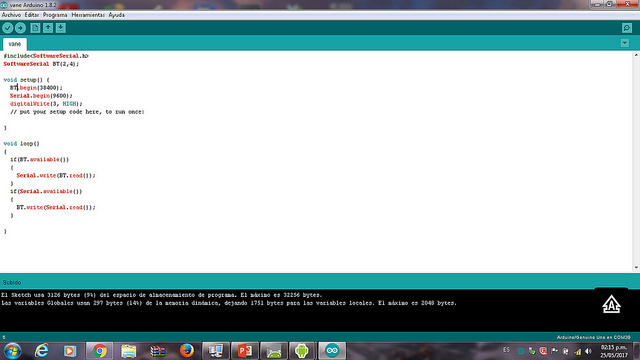640x360 pixels.
Task: Open the Editar menu
Action: click(x=32, y=15)
